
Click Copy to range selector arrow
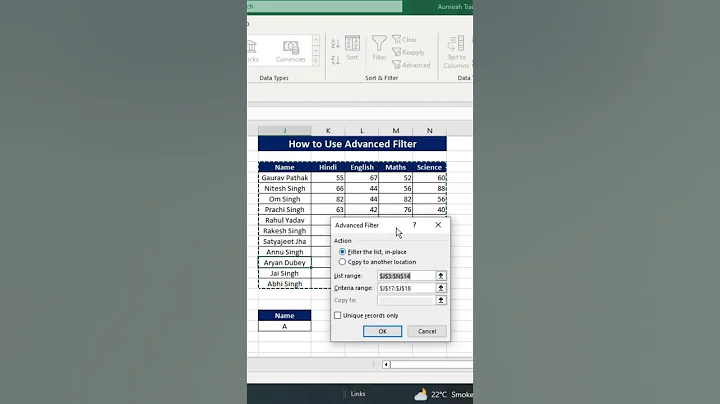point(440,300)
